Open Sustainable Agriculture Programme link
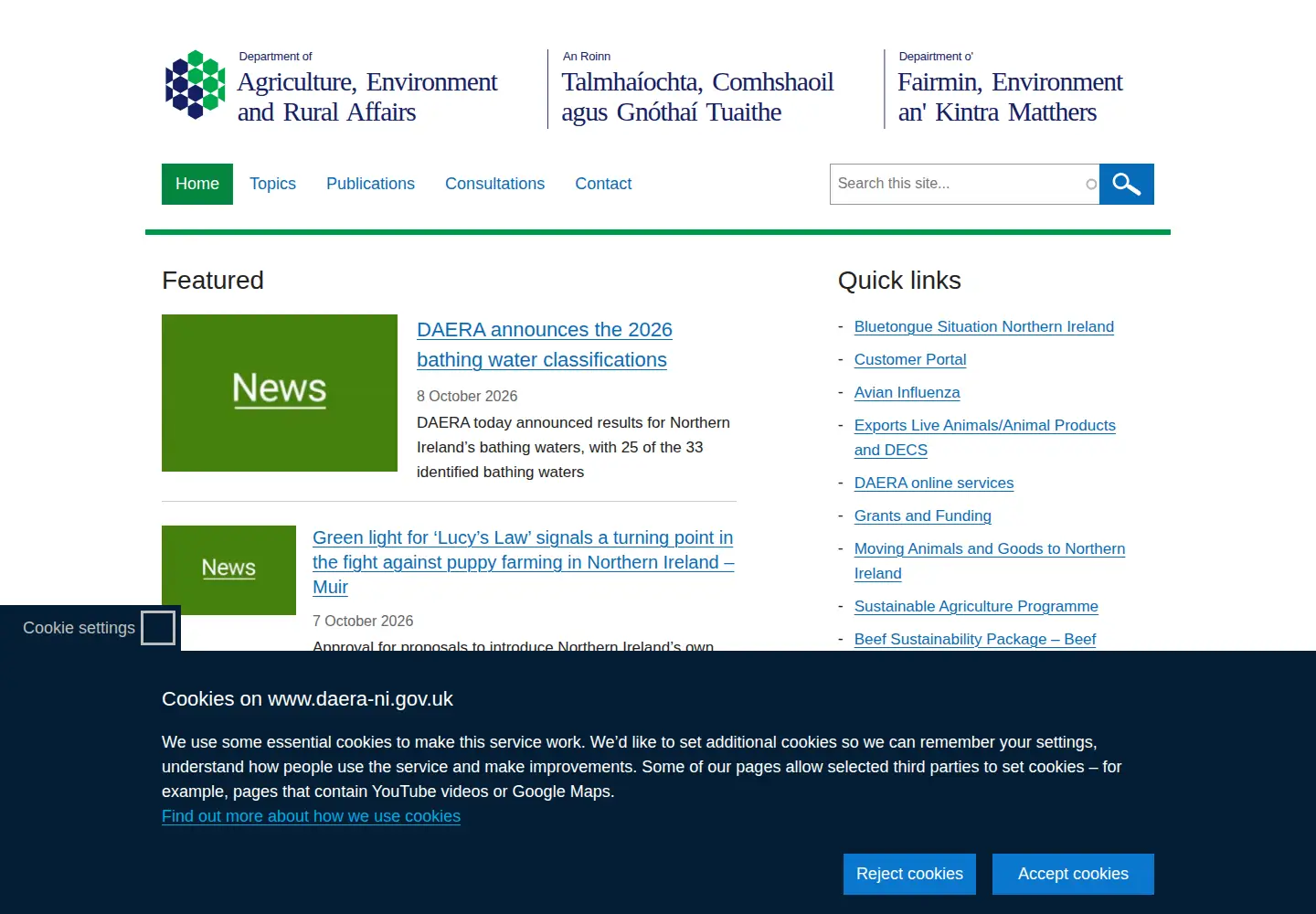 point(976,606)
